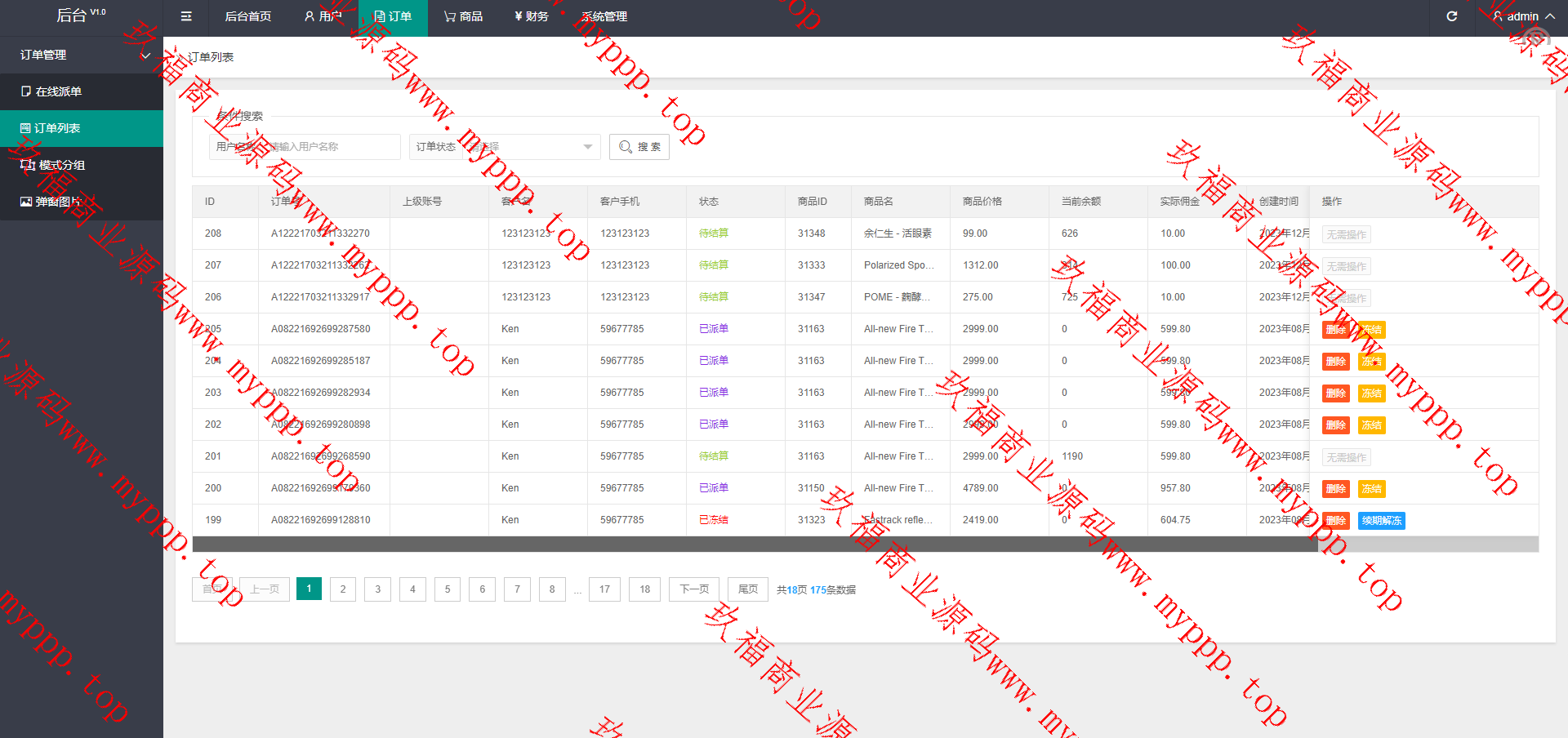Image resolution: width=1568 pixels, height=738 pixels.
Task: Click the sidebar collapse hamburger icon
Action: click(186, 16)
